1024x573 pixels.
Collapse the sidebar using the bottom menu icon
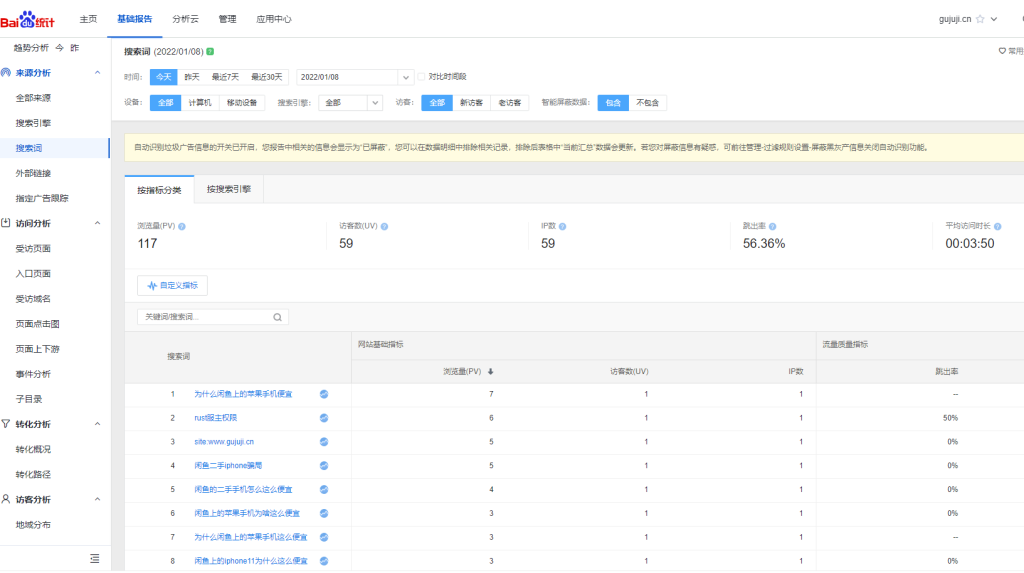tap(95, 559)
